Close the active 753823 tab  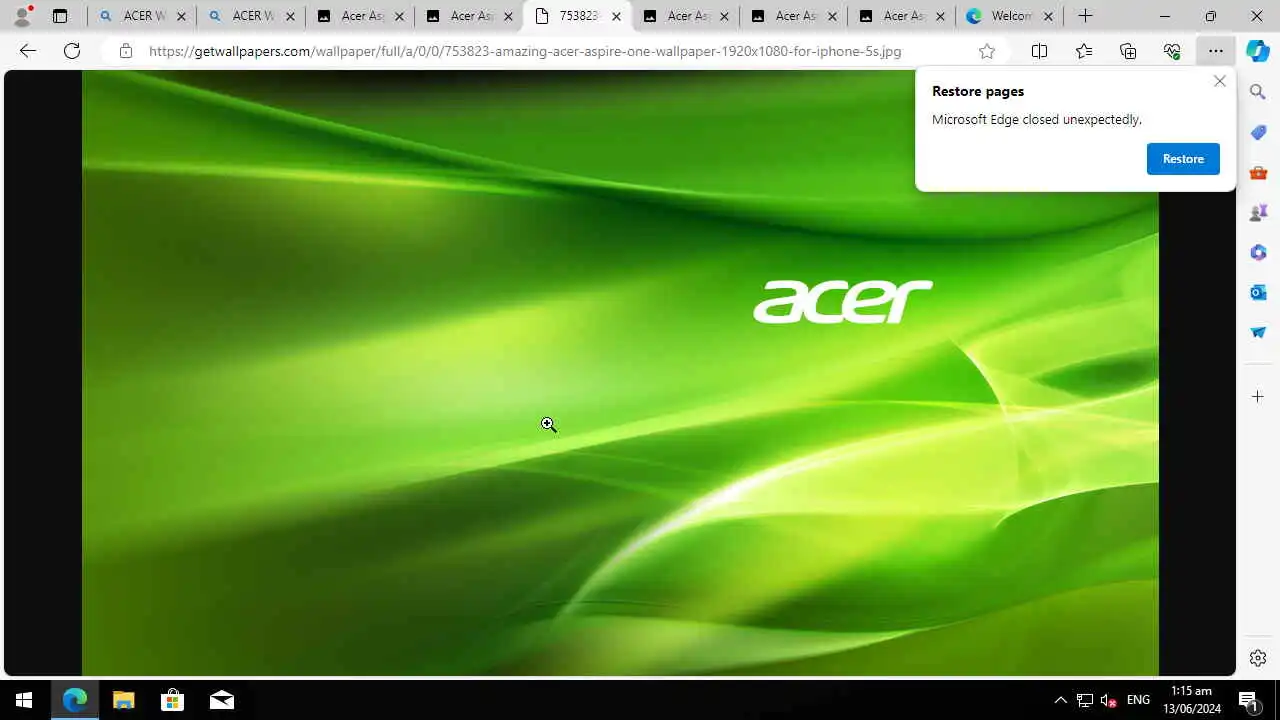pyautogui.click(x=616, y=16)
